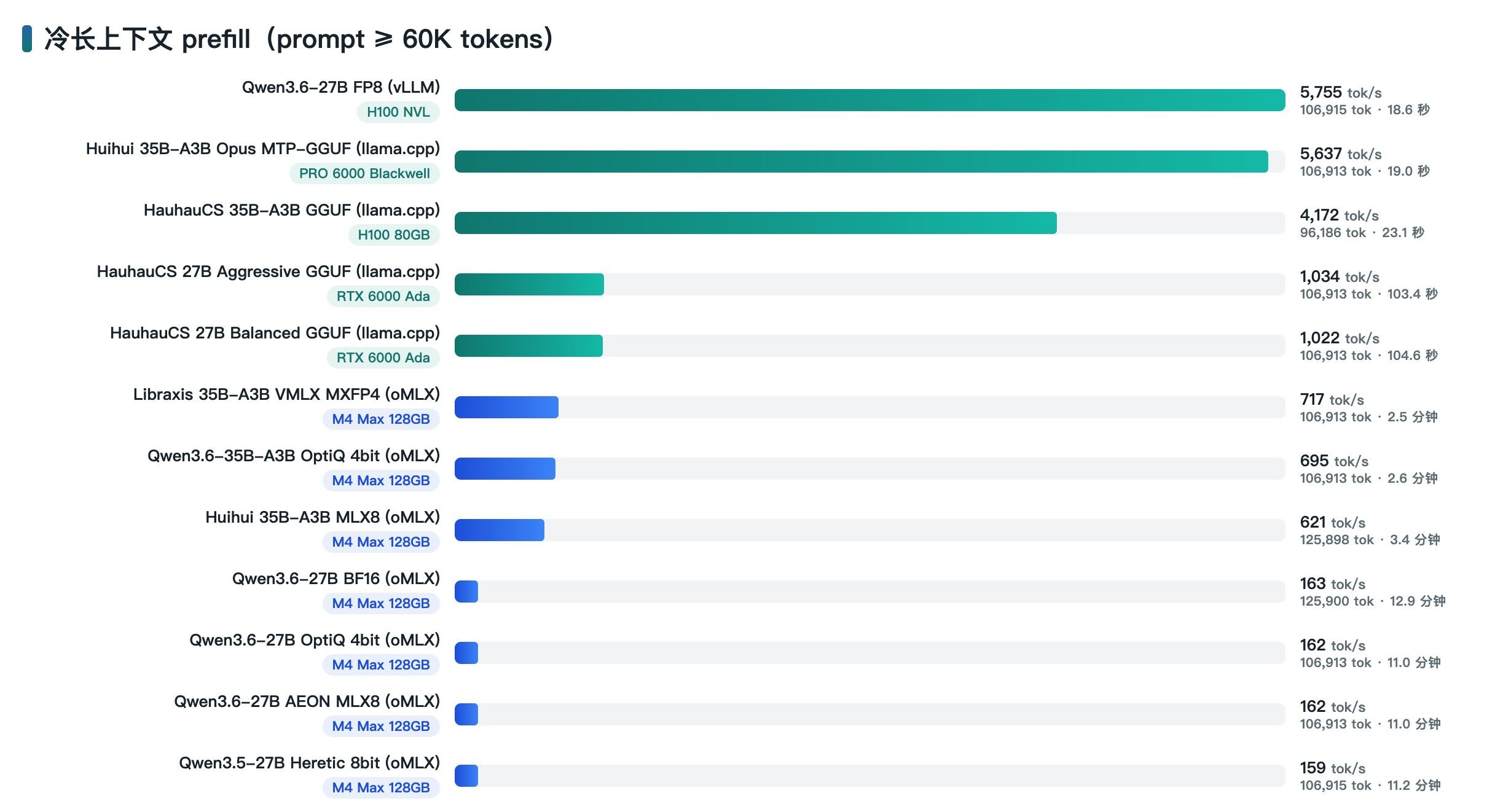Select the blue bar for Qwen3.6-27B OptiQ 4bit
1487x812 pixels.
pos(466,653)
